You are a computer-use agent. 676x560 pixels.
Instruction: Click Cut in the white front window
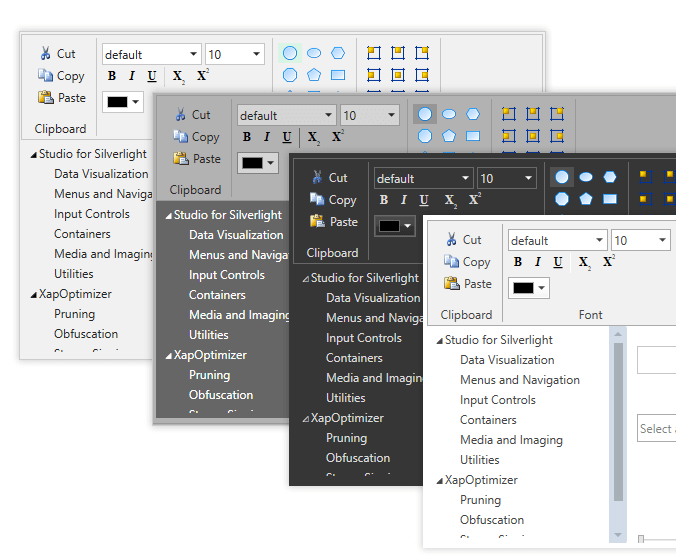[x=464, y=240]
